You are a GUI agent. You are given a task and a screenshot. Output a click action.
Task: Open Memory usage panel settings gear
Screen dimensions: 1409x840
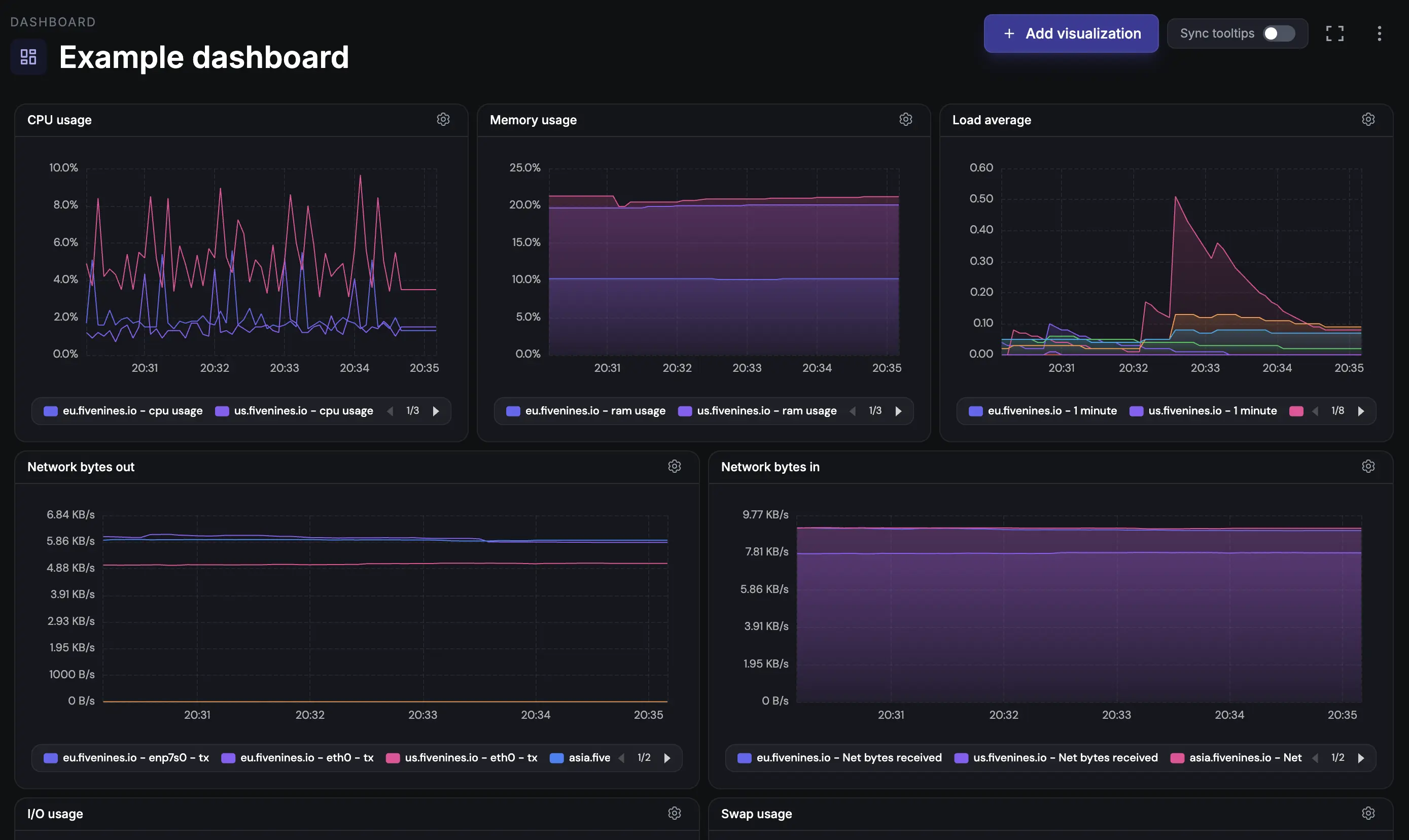pyautogui.click(x=905, y=119)
